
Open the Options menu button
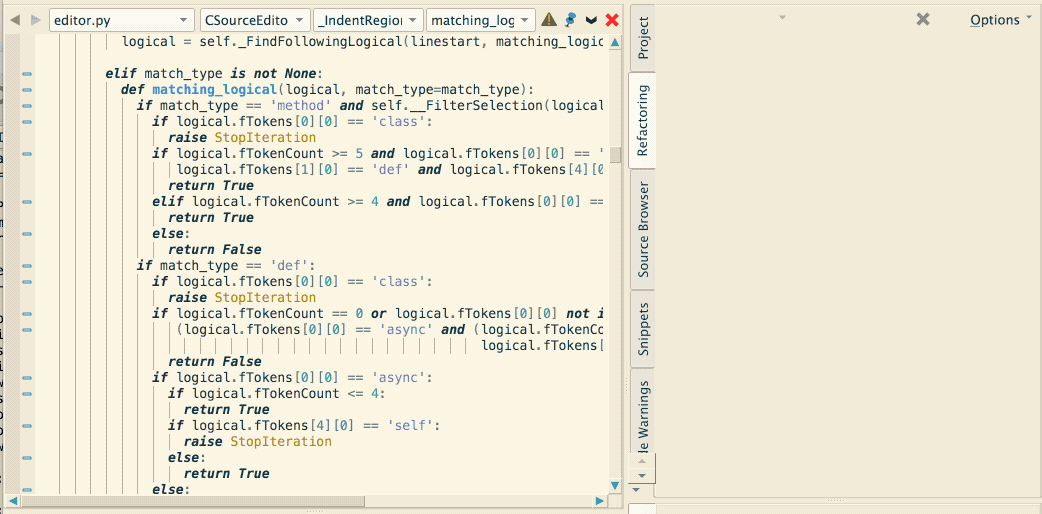[1000, 20]
